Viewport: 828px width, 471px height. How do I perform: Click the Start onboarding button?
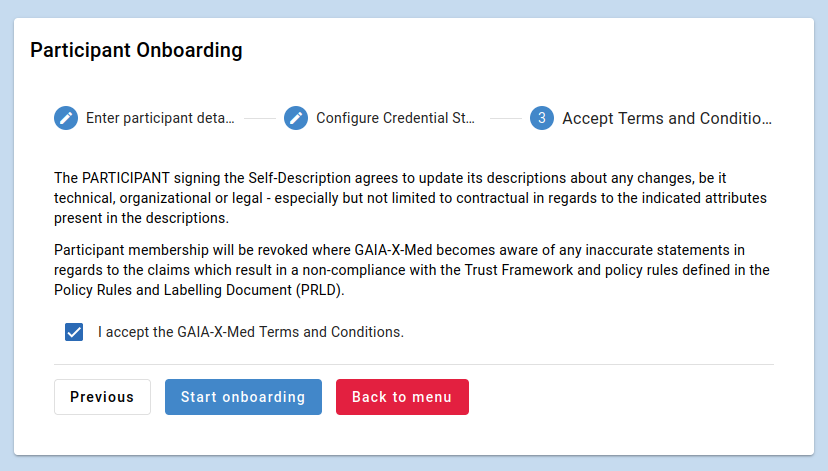[x=243, y=397]
